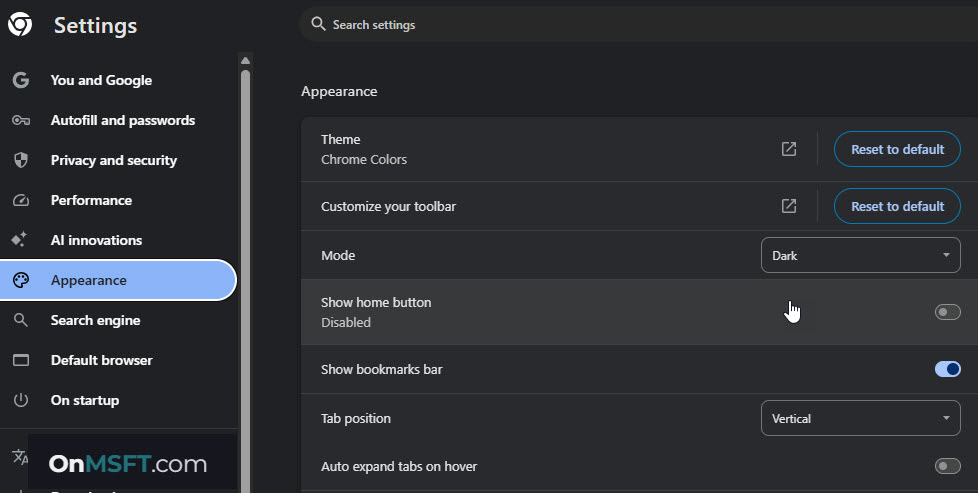Enable Auto expand tabs on hover
This screenshot has height=493, width=978.
(x=947, y=466)
